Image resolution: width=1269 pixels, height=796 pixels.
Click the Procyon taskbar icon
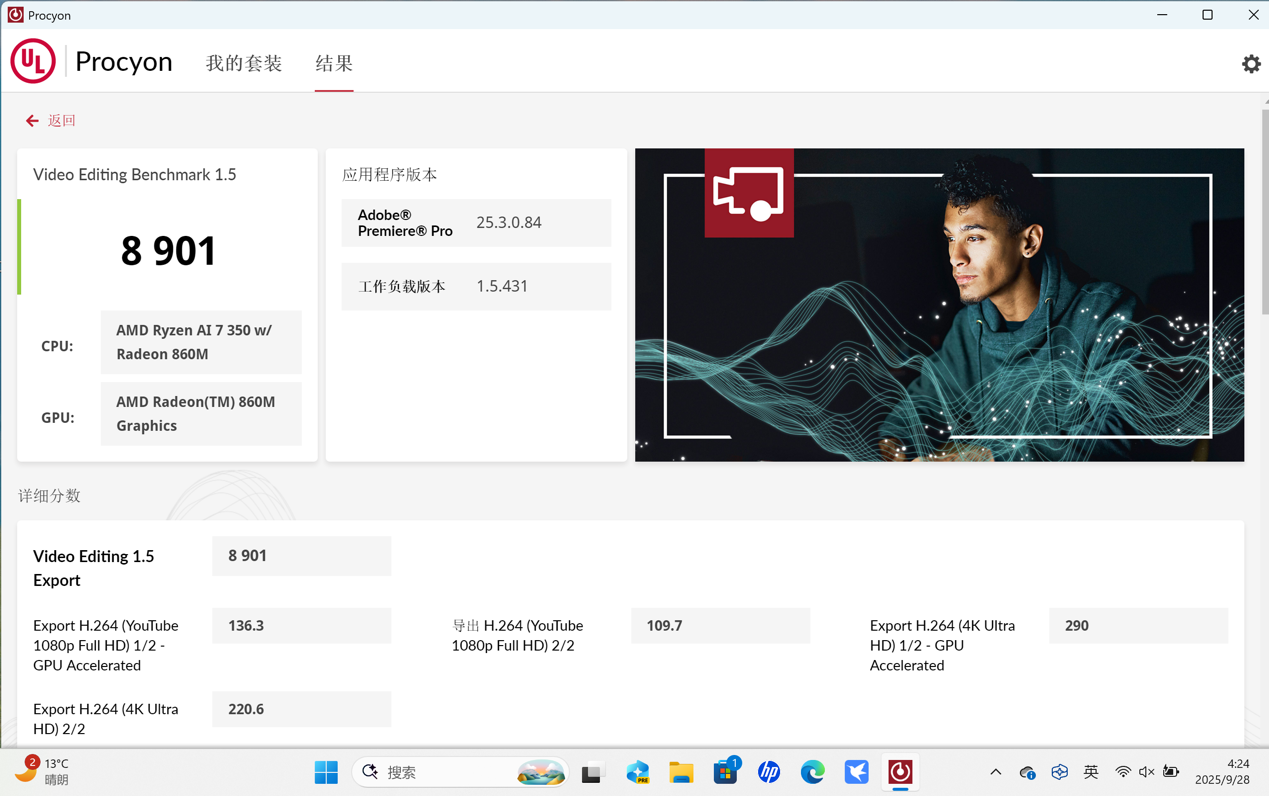[900, 772]
